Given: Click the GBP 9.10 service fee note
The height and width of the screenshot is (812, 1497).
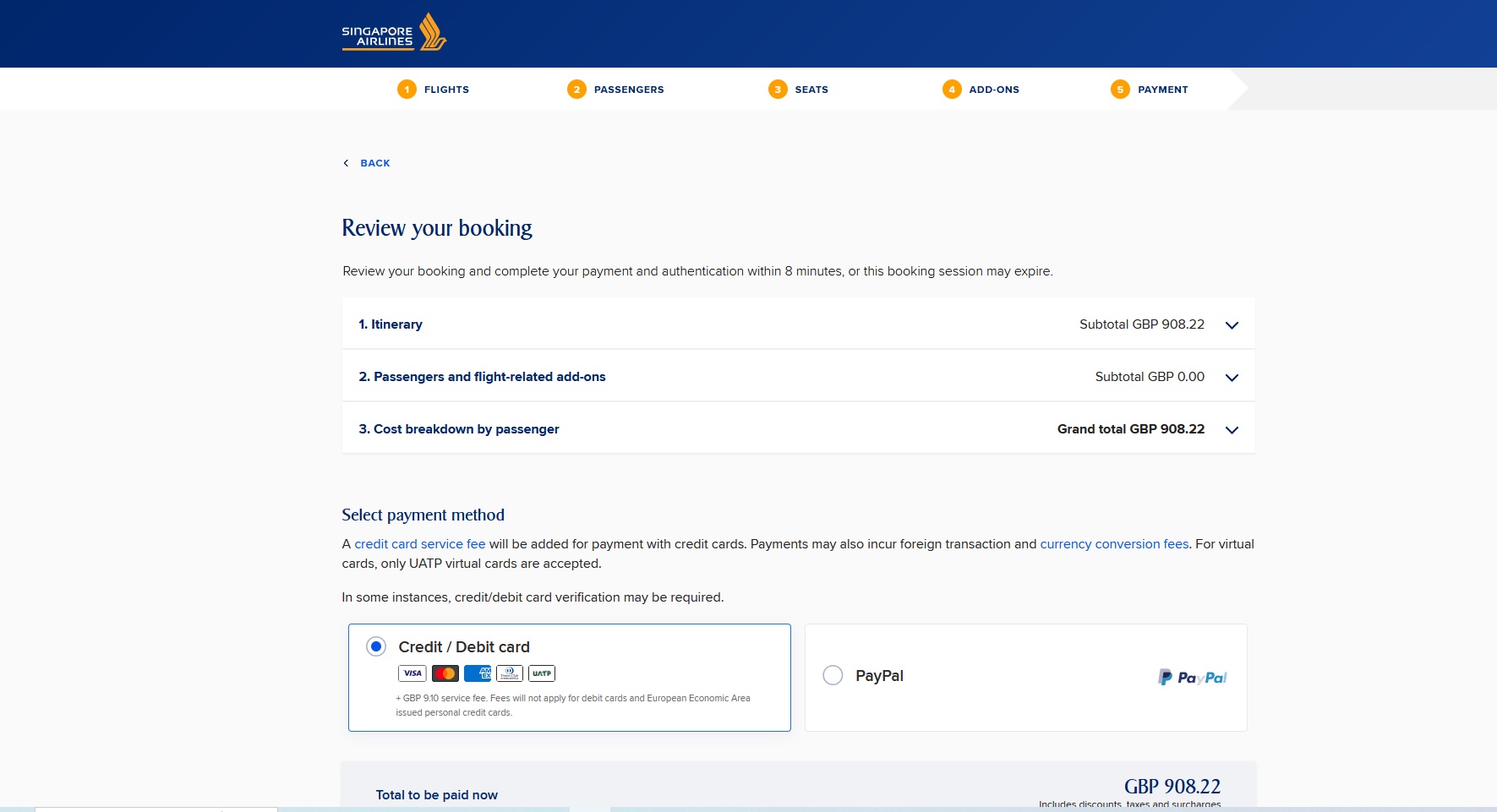Looking at the screenshot, I should 573,706.
